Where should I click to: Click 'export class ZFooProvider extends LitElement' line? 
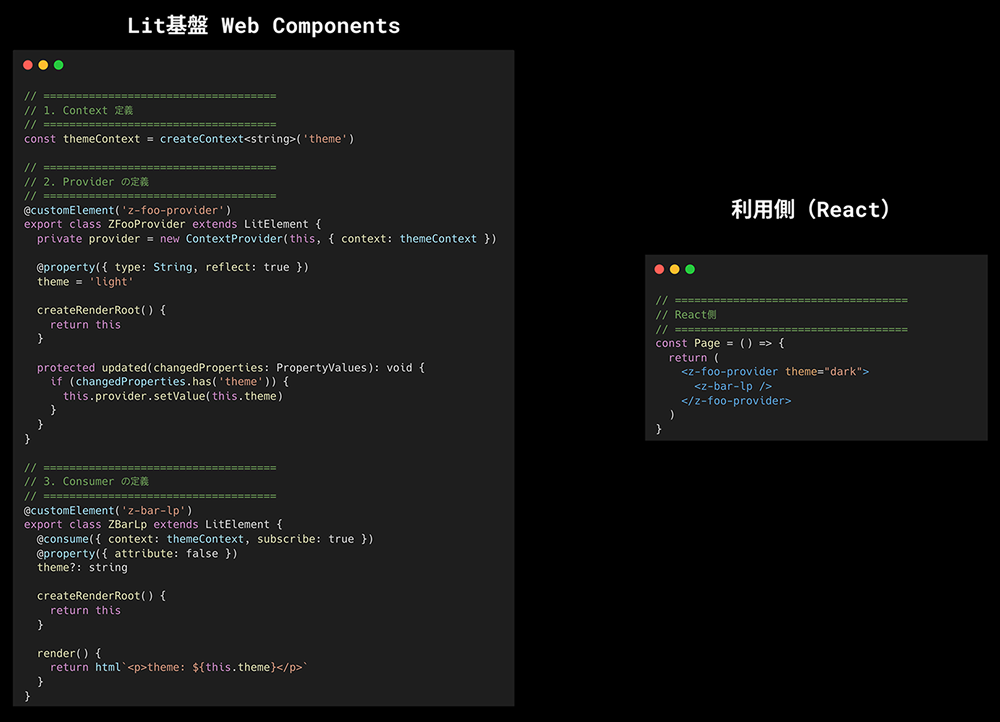coord(172,225)
